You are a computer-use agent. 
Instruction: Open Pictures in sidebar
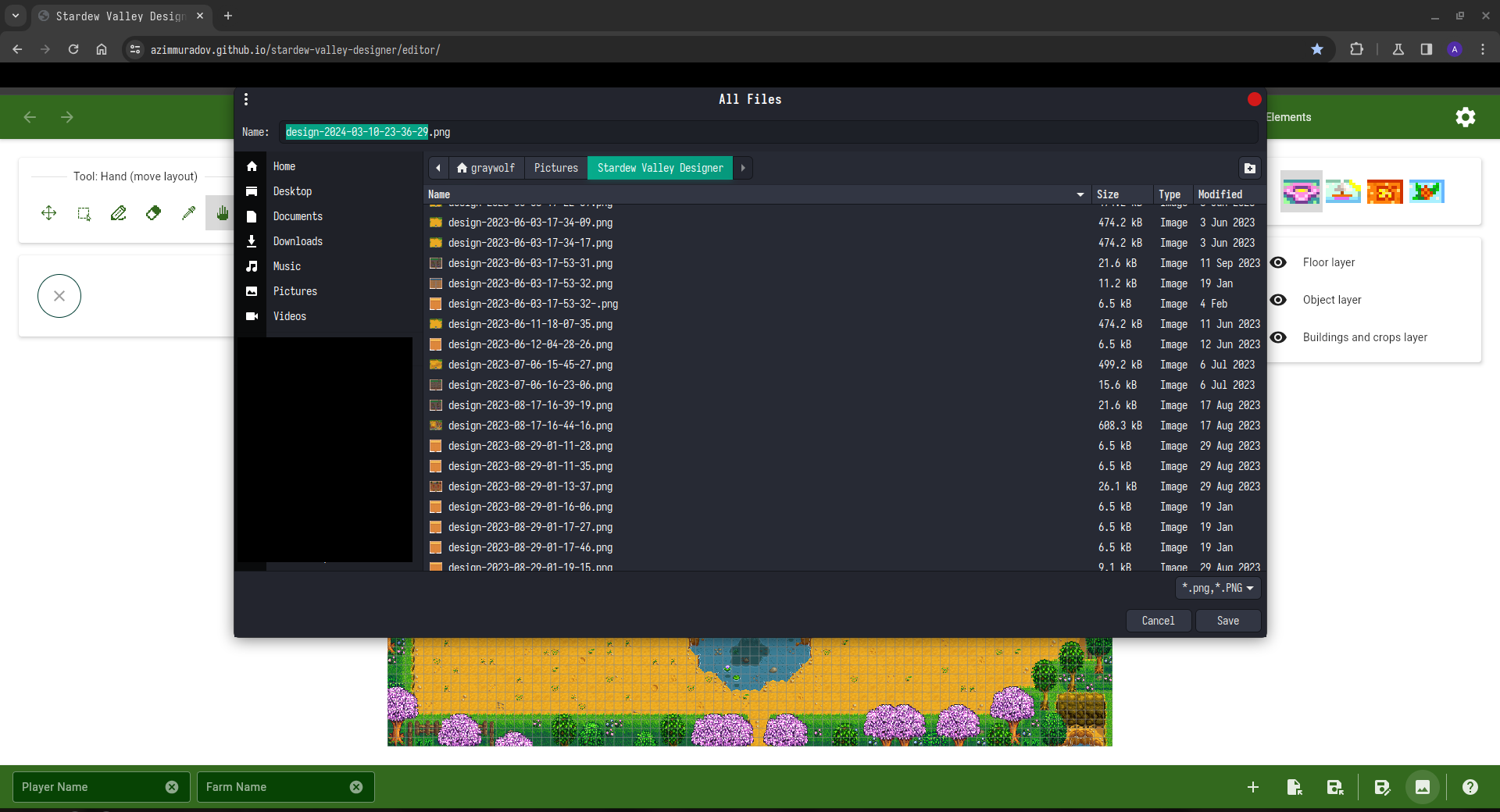pyautogui.click(x=295, y=291)
